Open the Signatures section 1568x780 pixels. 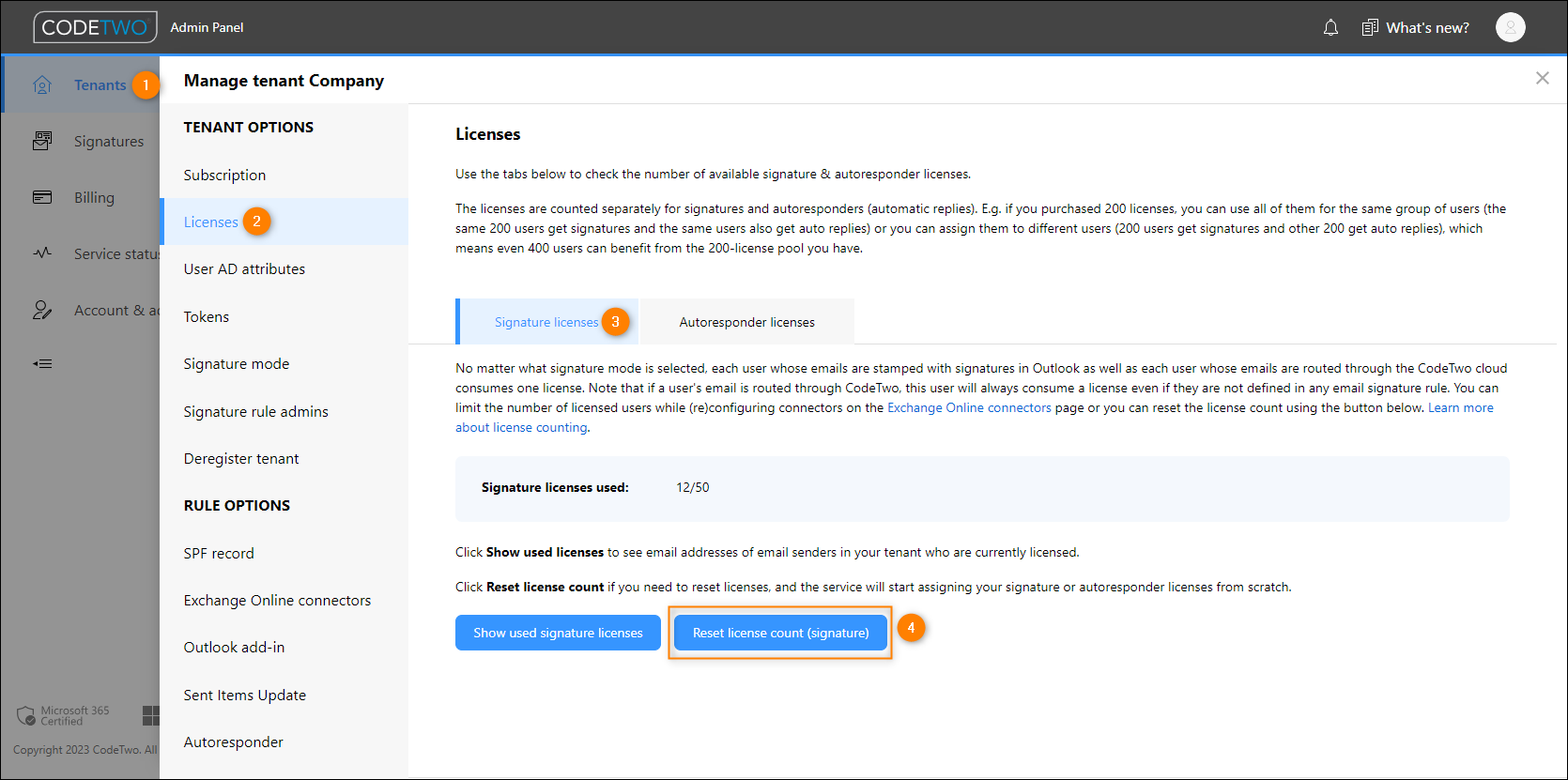[x=109, y=142]
